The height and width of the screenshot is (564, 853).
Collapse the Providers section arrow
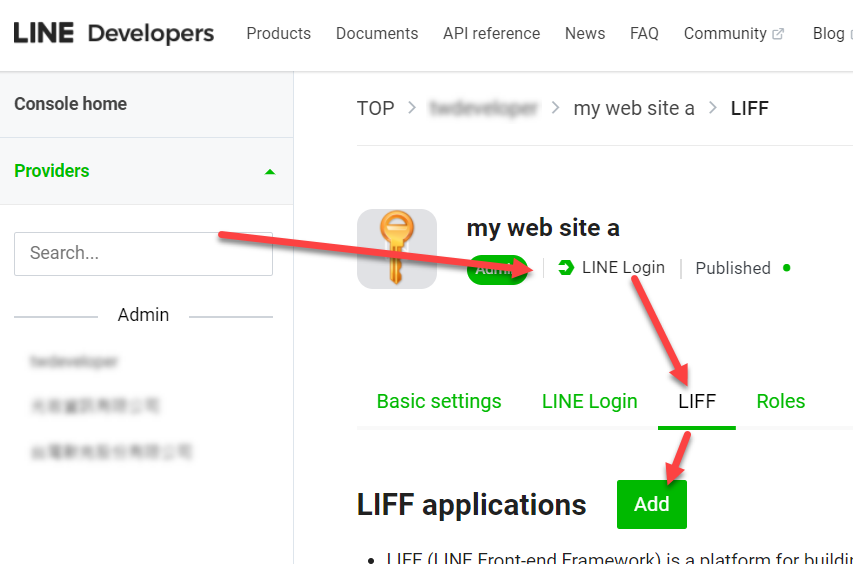click(269, 172)
